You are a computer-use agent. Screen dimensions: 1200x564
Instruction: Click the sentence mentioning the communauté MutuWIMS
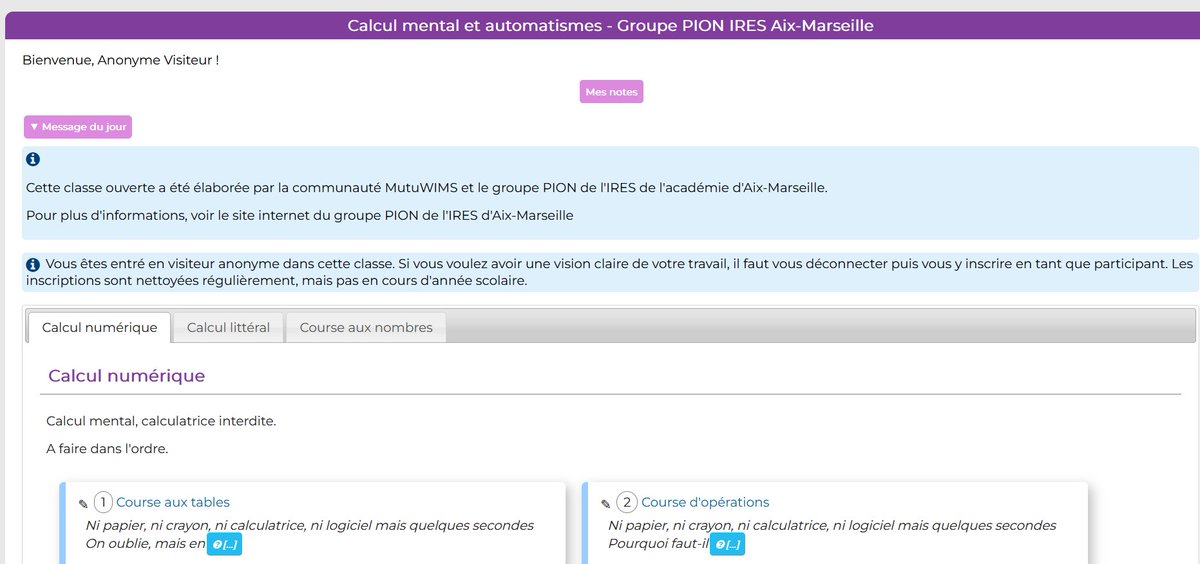(427, 188)
